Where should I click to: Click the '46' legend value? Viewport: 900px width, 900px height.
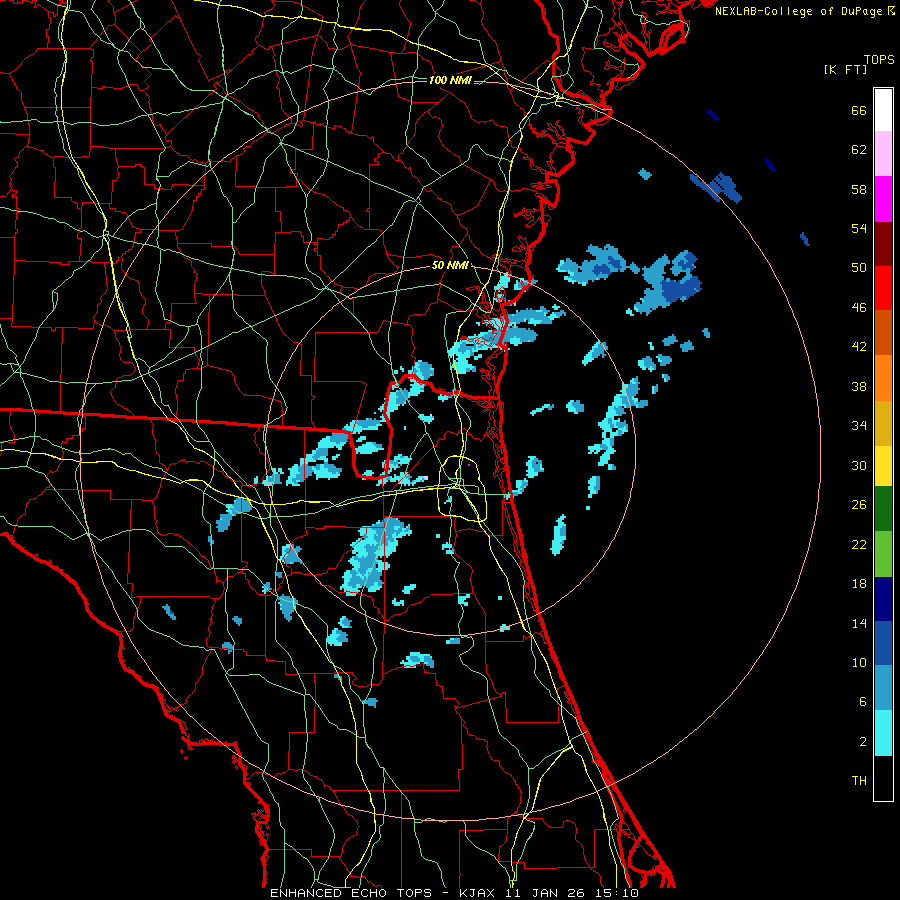(x=859, y=308)
